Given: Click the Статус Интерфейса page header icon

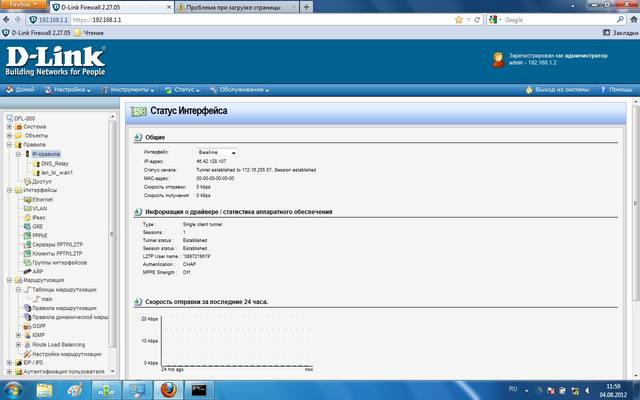Looking at the screenshot, I should pos(138,111).
